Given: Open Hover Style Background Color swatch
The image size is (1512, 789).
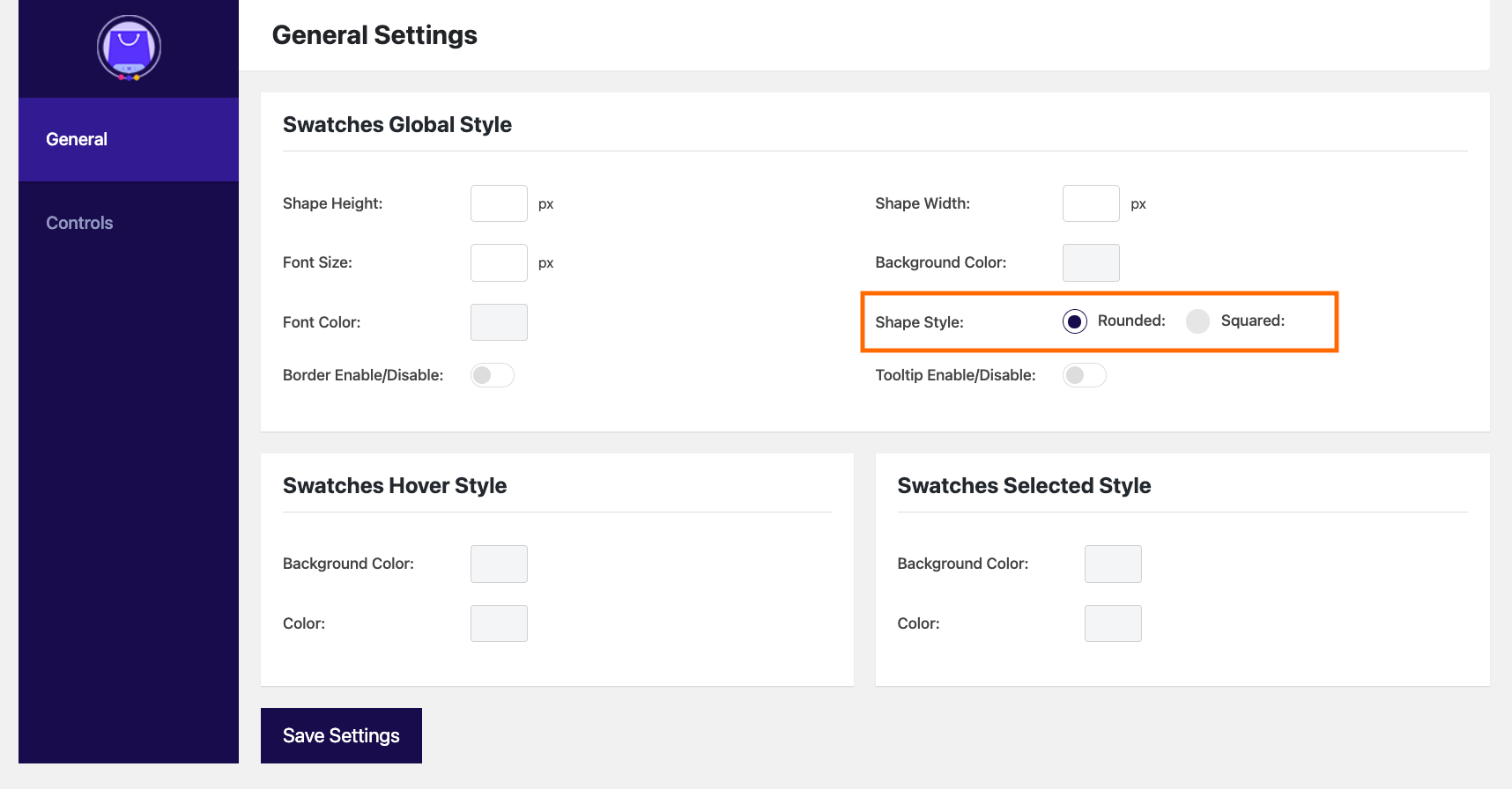Looking at the screenshot, I should click(x=499, y=564).
